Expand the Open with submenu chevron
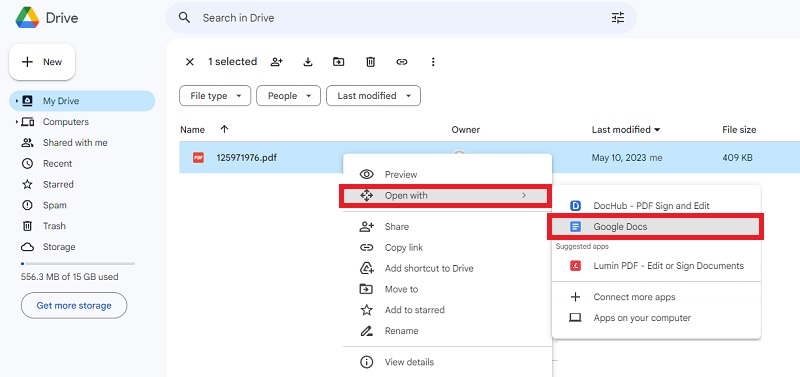The width and height of the screenshot is (800, 377). click(524, 195)
